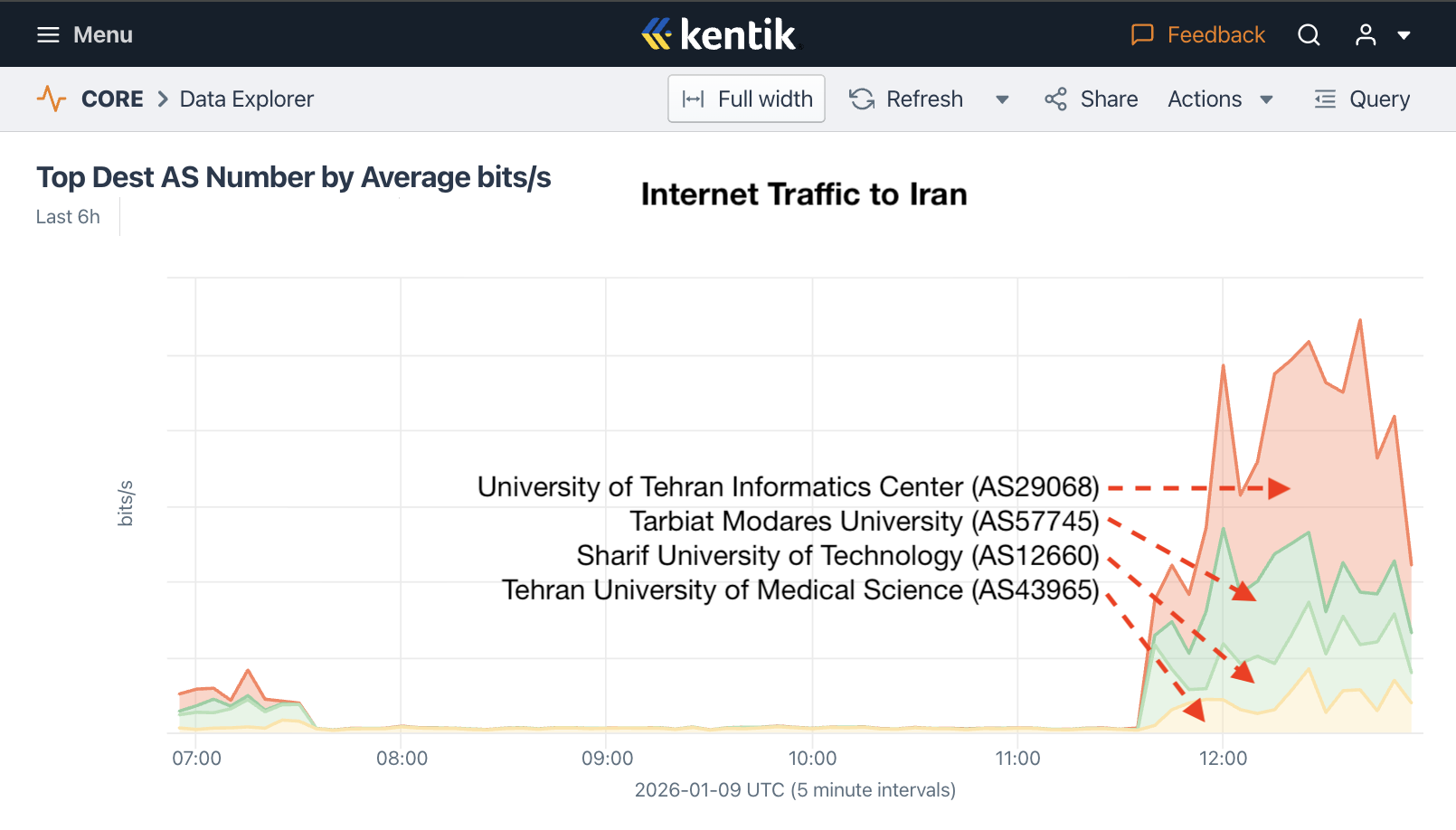Click the Data Explorer breadcrumb
1456x830 pixels.
246,99
